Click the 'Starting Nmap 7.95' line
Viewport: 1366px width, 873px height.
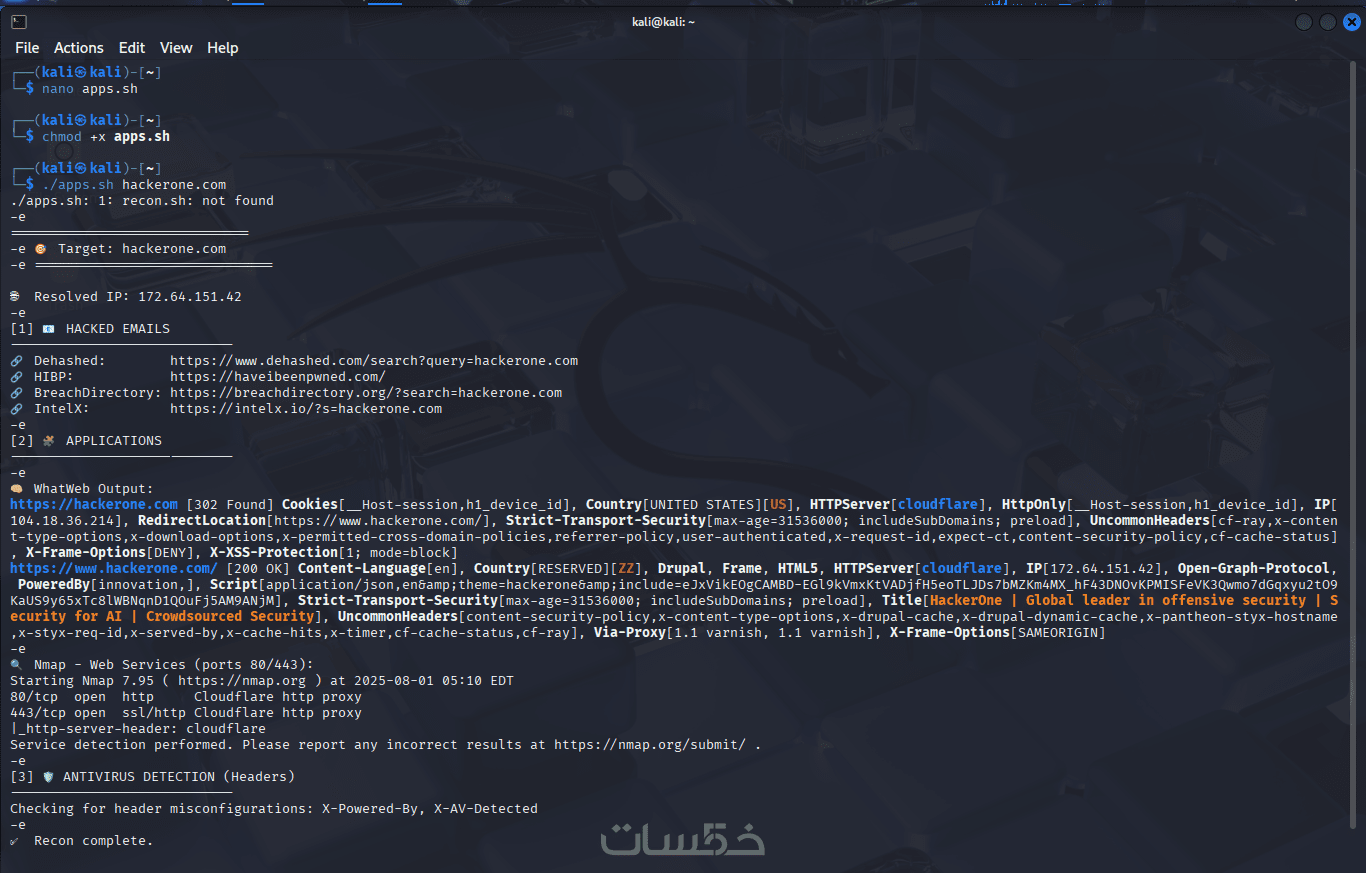click(x=262, y=681)
